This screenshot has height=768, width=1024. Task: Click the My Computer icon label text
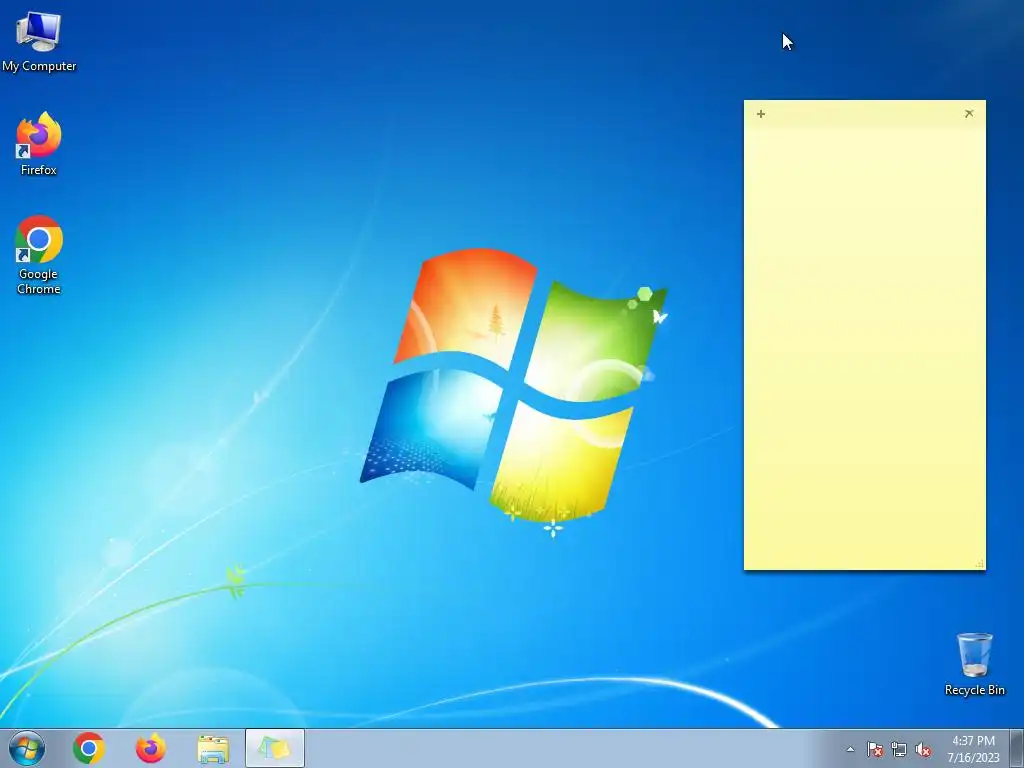tap(39, 66)
